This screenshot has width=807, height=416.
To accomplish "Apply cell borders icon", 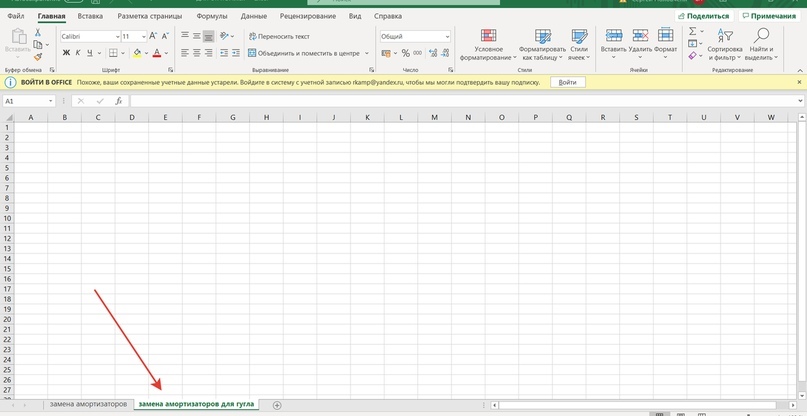I will click(113, 53).
